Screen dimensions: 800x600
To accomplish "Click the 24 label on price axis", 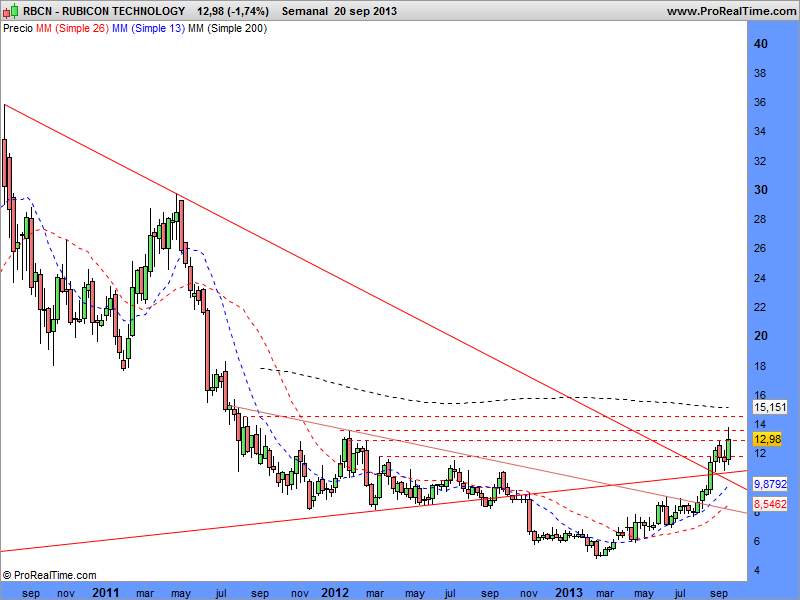I will pyautogui.click(x=760, y=278).
